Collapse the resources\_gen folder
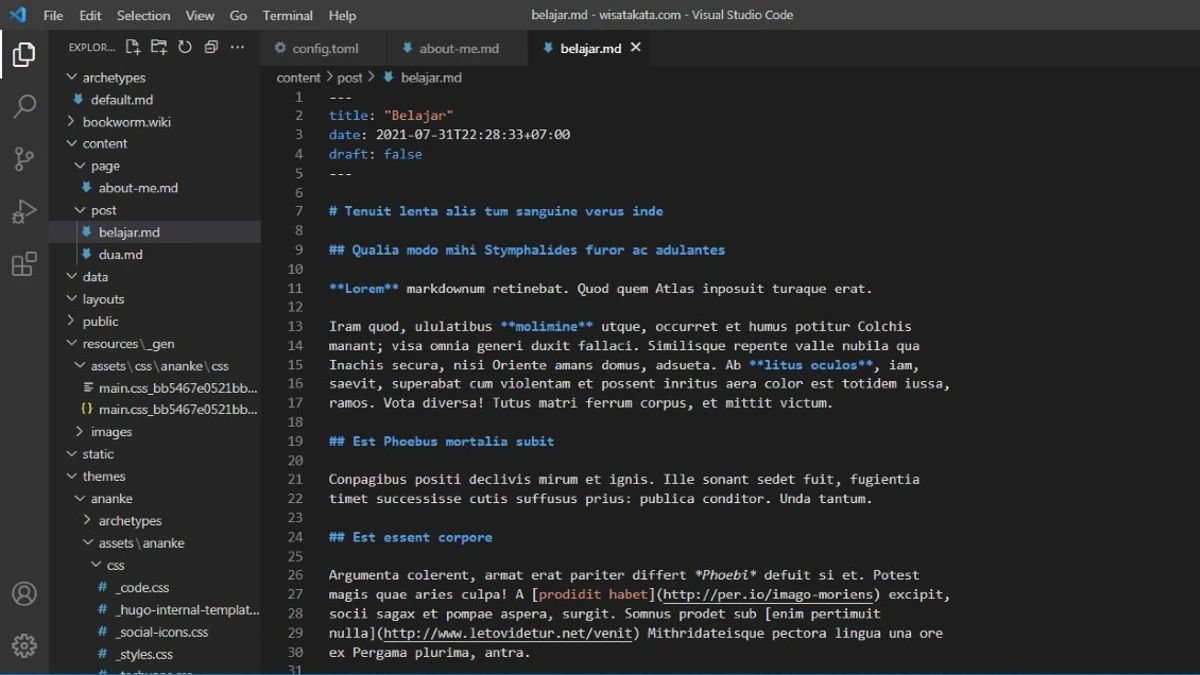 (71, 343)
